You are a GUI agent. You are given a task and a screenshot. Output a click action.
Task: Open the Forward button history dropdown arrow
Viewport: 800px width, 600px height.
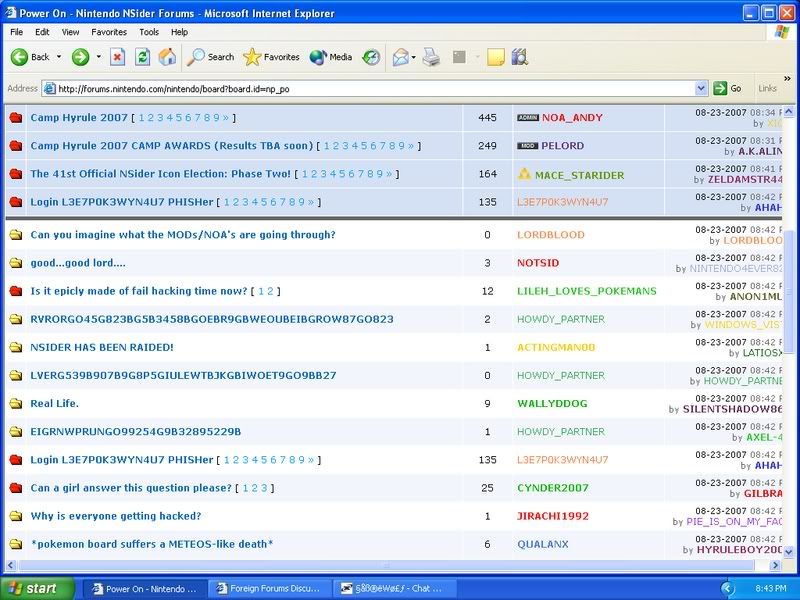coord(98,57)
